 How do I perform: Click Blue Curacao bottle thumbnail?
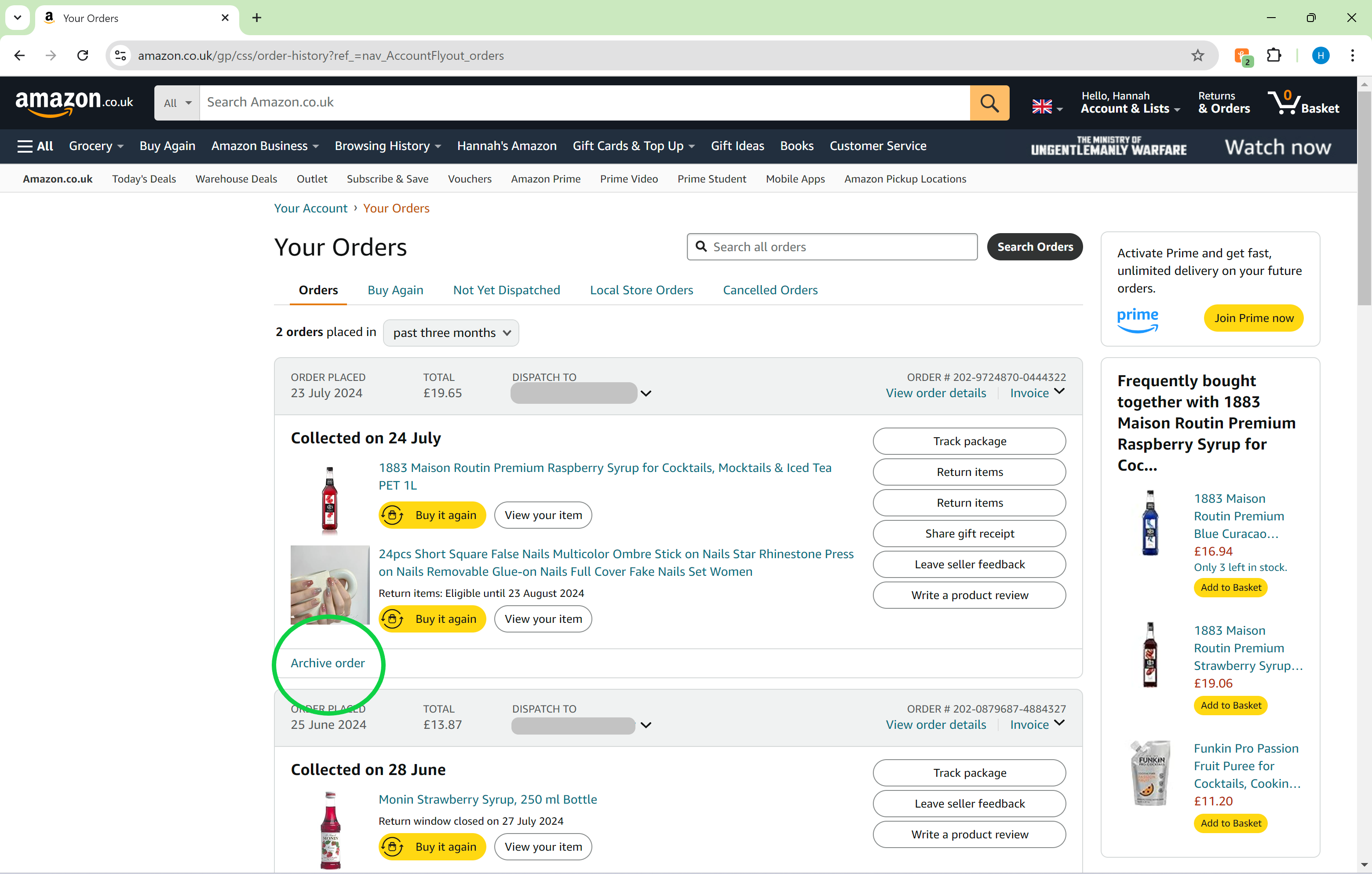coord(1150,523)
